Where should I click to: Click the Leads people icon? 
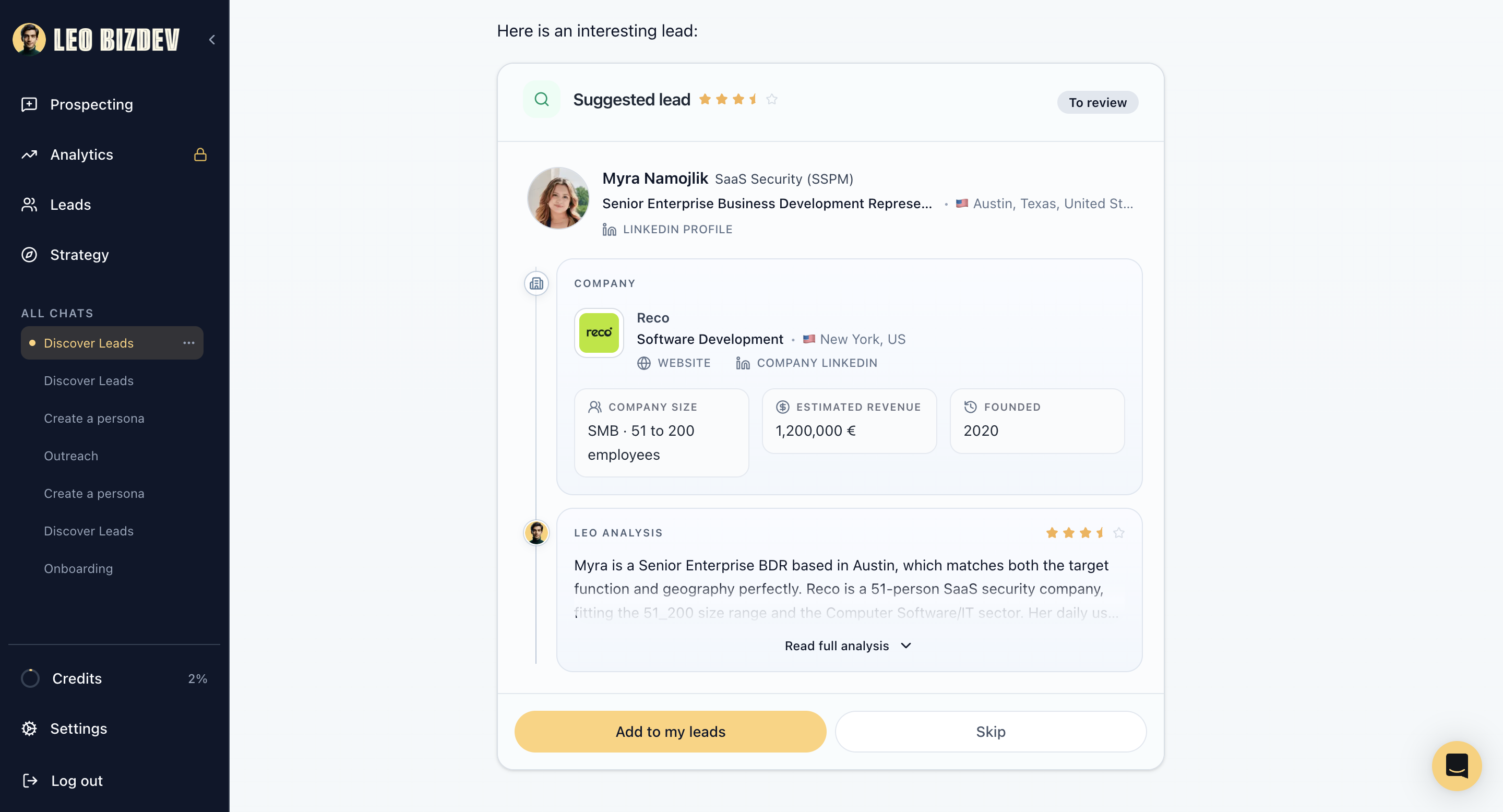click(x=29, y=205)
